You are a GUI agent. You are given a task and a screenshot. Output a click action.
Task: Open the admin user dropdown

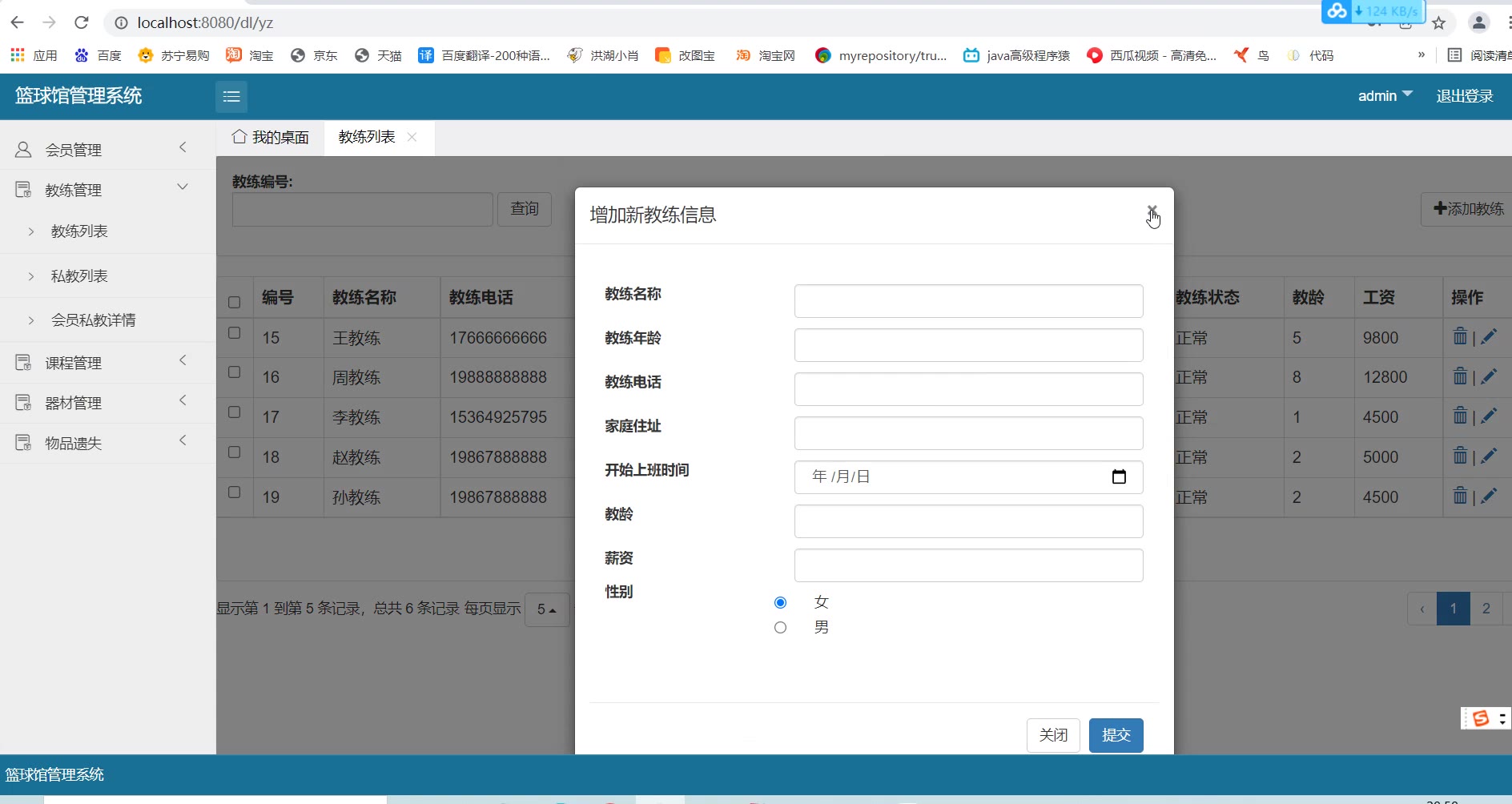click(1385, 96)
